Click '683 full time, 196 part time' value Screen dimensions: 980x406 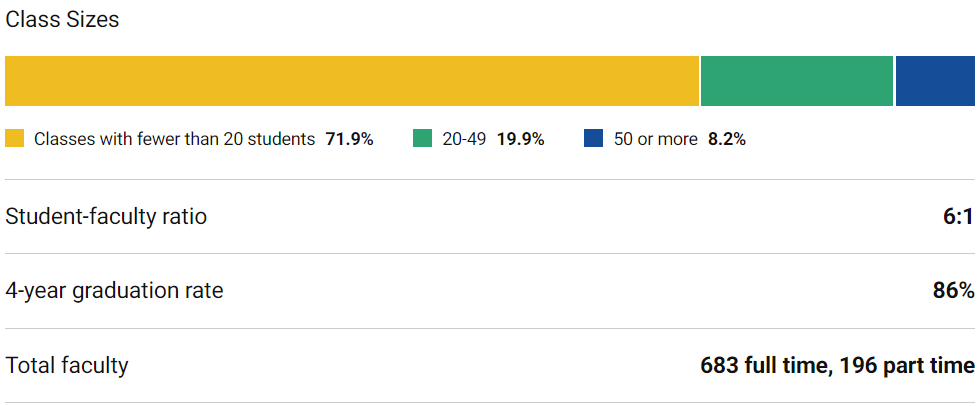click(x=838, y=365)
